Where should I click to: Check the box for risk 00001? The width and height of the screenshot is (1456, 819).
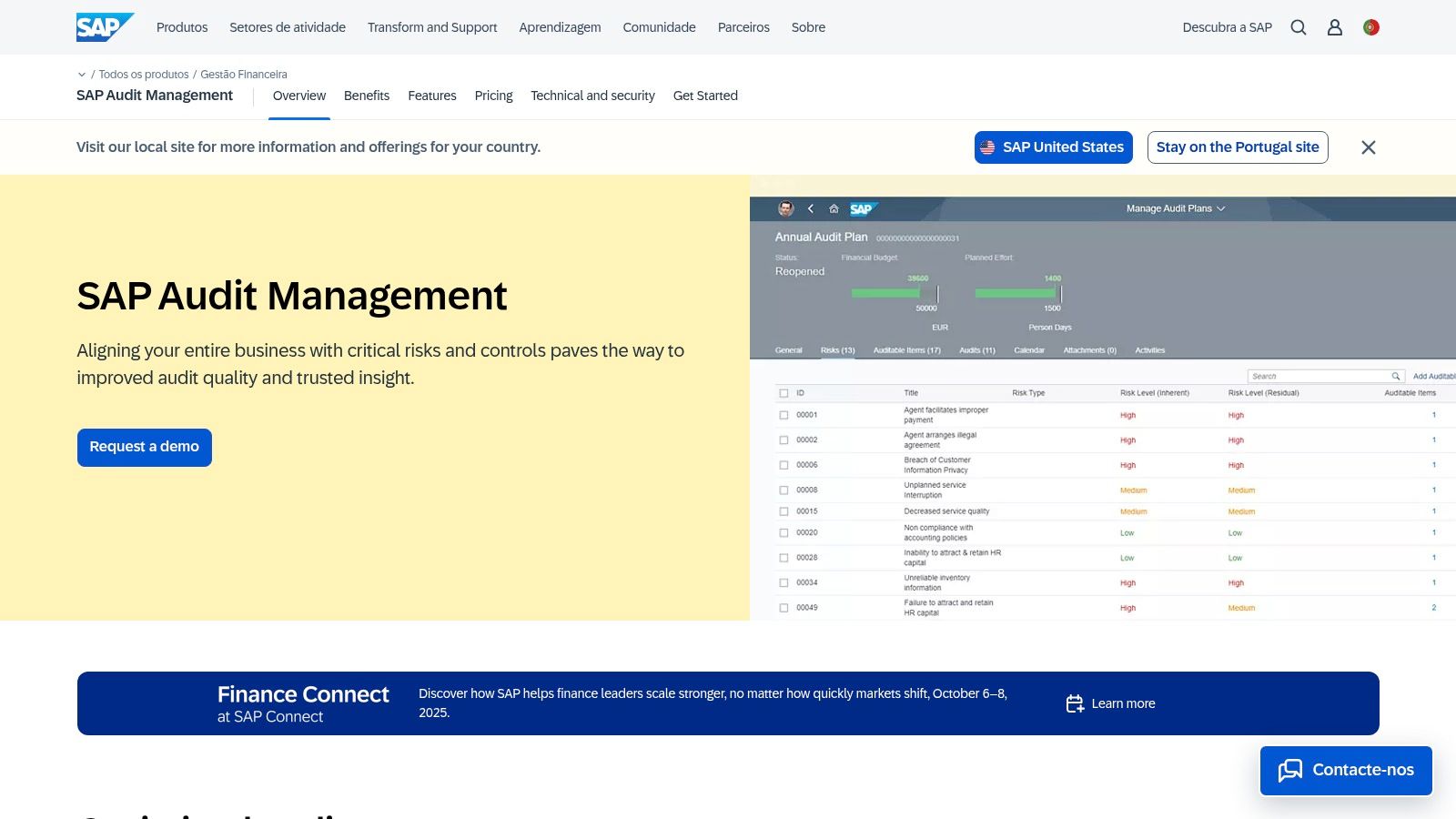(784, 415)
